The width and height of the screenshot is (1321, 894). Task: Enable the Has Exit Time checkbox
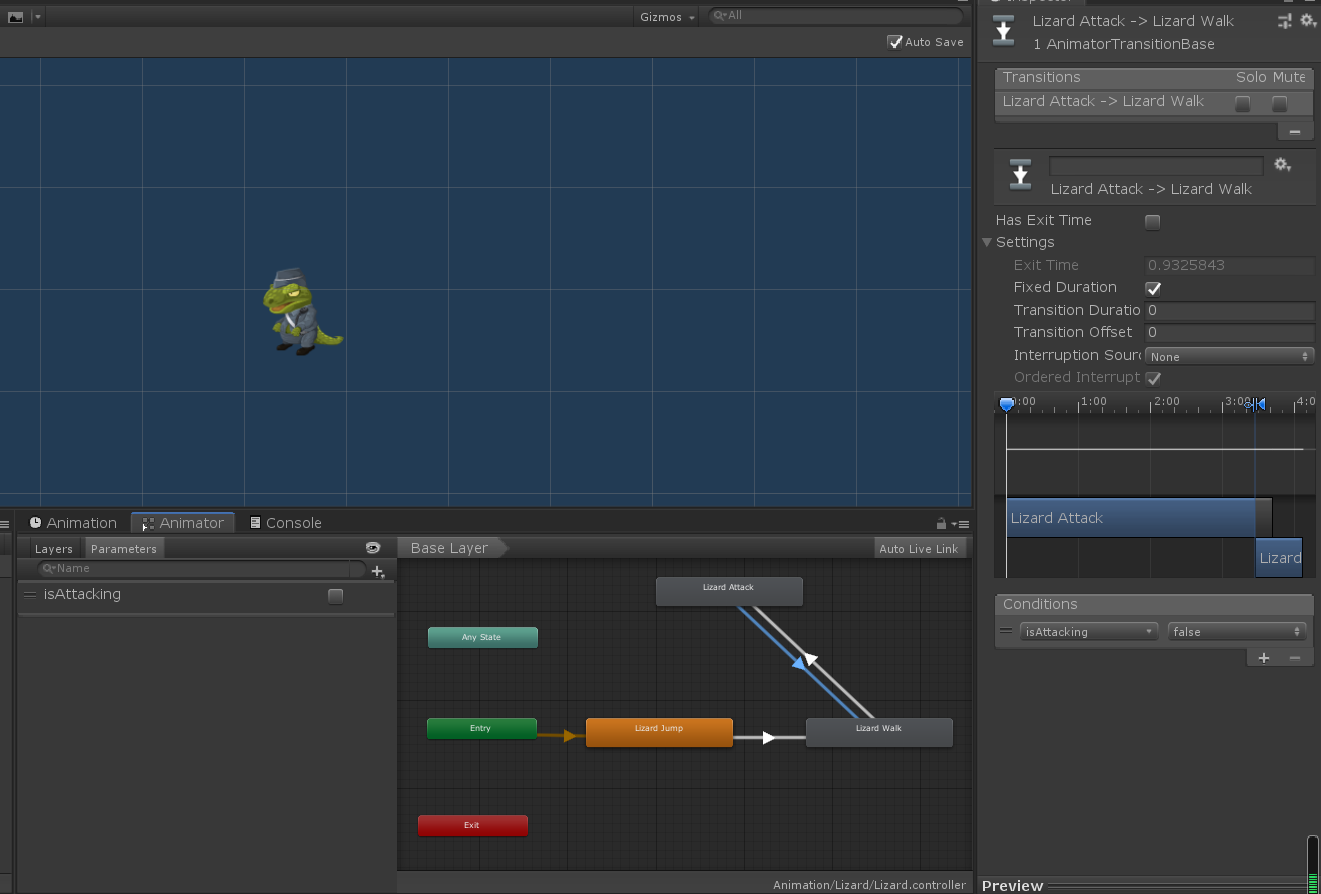tap(1153, 222)
